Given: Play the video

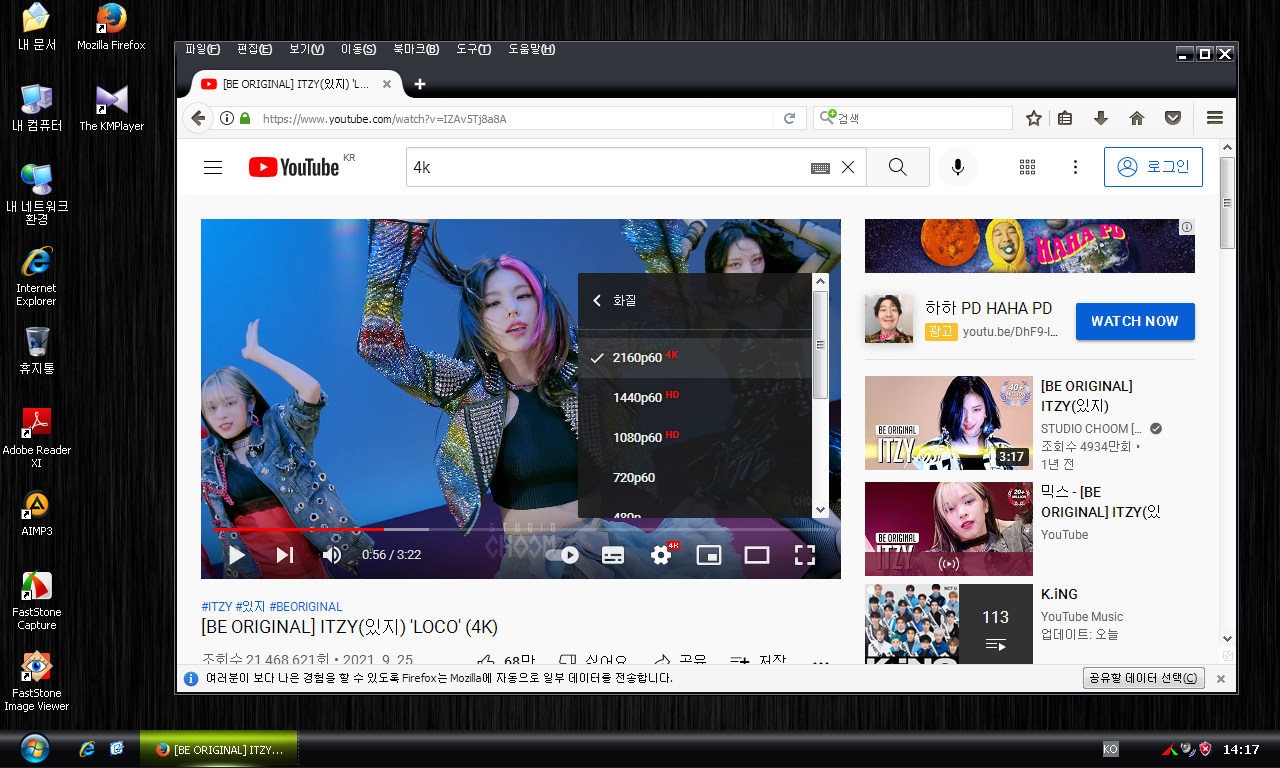Looking at the screenshot, I should [236, 554].
